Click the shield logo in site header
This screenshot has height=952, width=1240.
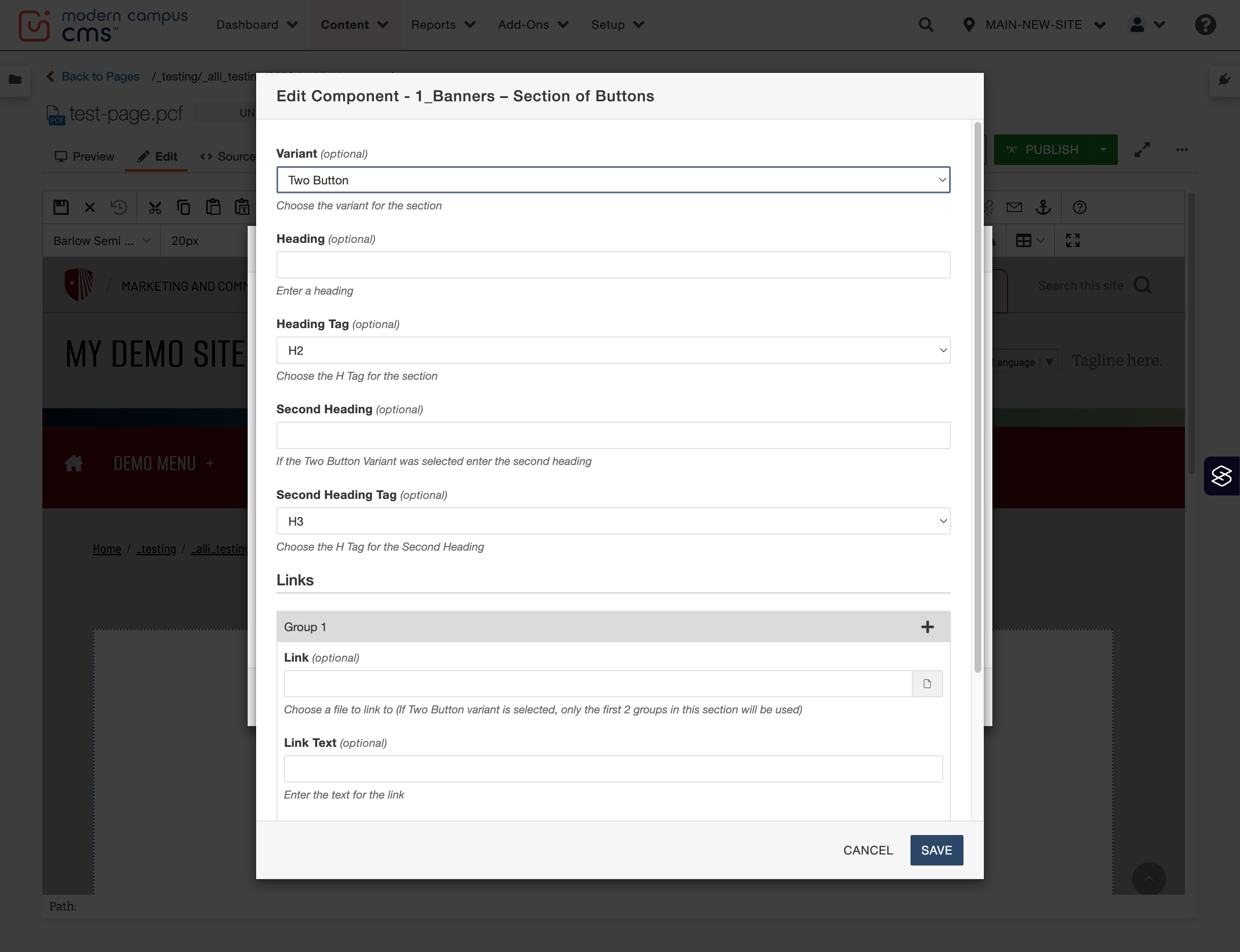78,284
